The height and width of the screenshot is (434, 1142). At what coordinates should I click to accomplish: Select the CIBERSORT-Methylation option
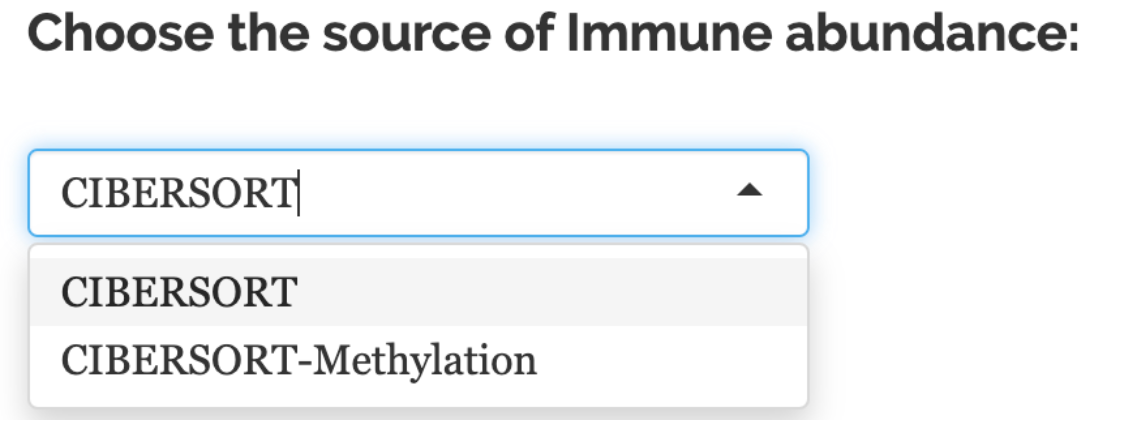click(298, 360)
